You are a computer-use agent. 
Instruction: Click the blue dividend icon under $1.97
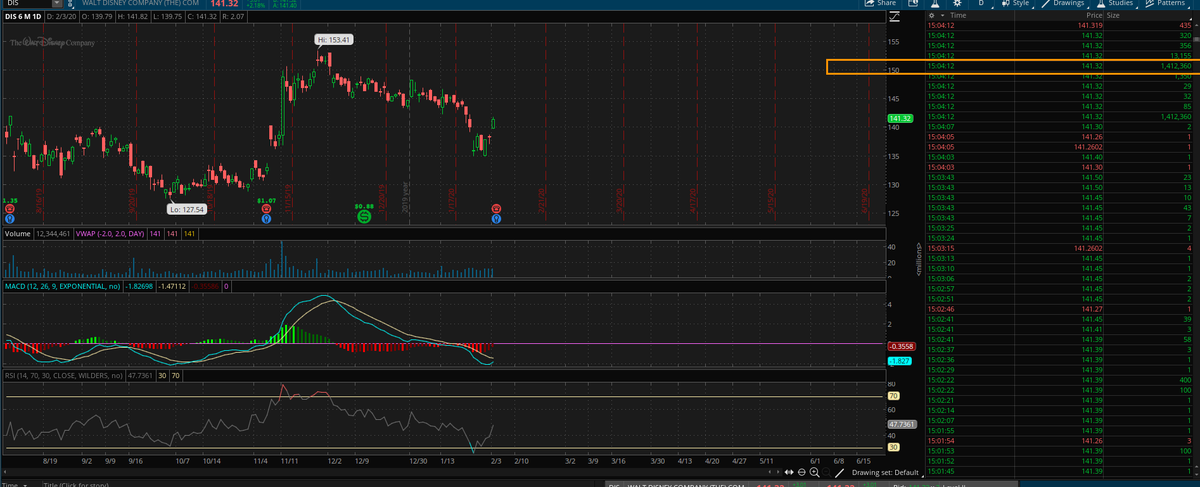tap(266, 217)
